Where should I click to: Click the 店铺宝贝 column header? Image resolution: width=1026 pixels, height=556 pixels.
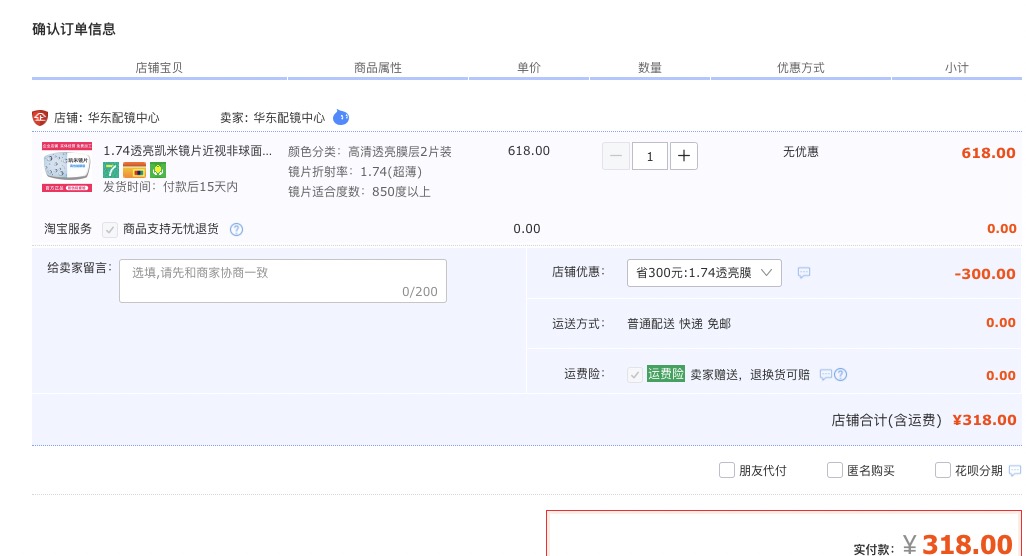tap(159, 68)
